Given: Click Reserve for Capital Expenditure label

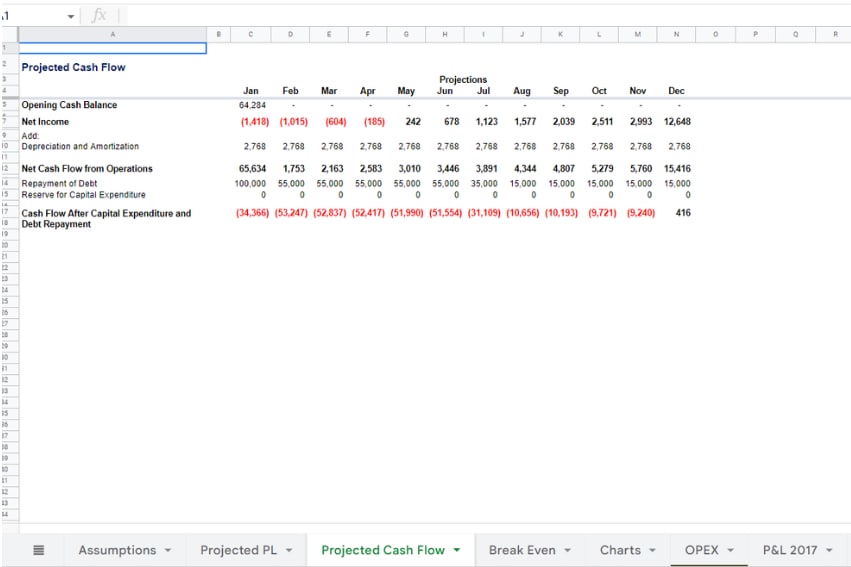Looking at the screenshot, I should coord(83,195).
